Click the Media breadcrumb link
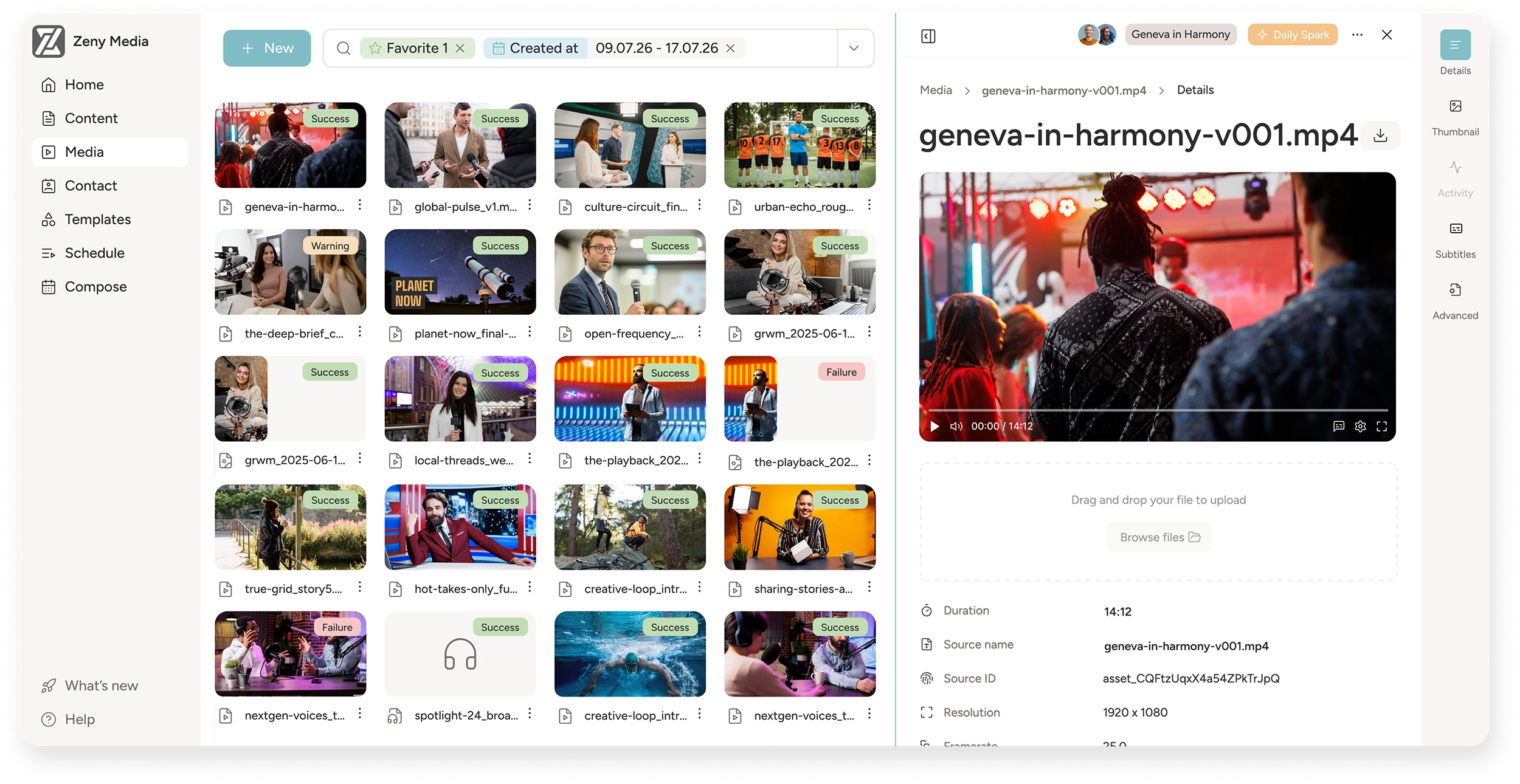The height and width of the screenshot is (784, 1520). [936, 90]
